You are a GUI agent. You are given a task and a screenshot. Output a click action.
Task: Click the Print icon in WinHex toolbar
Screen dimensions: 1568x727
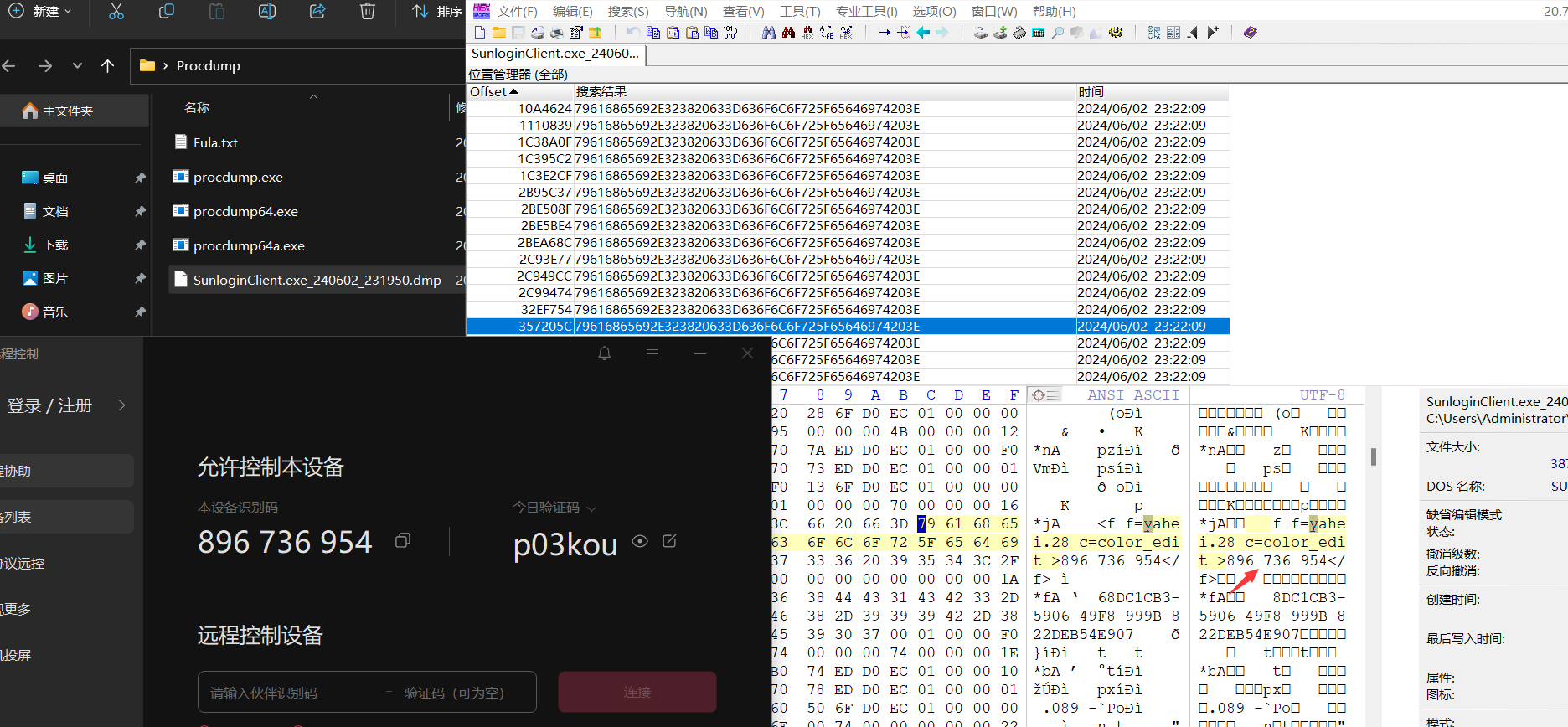[x=557, y=32]
